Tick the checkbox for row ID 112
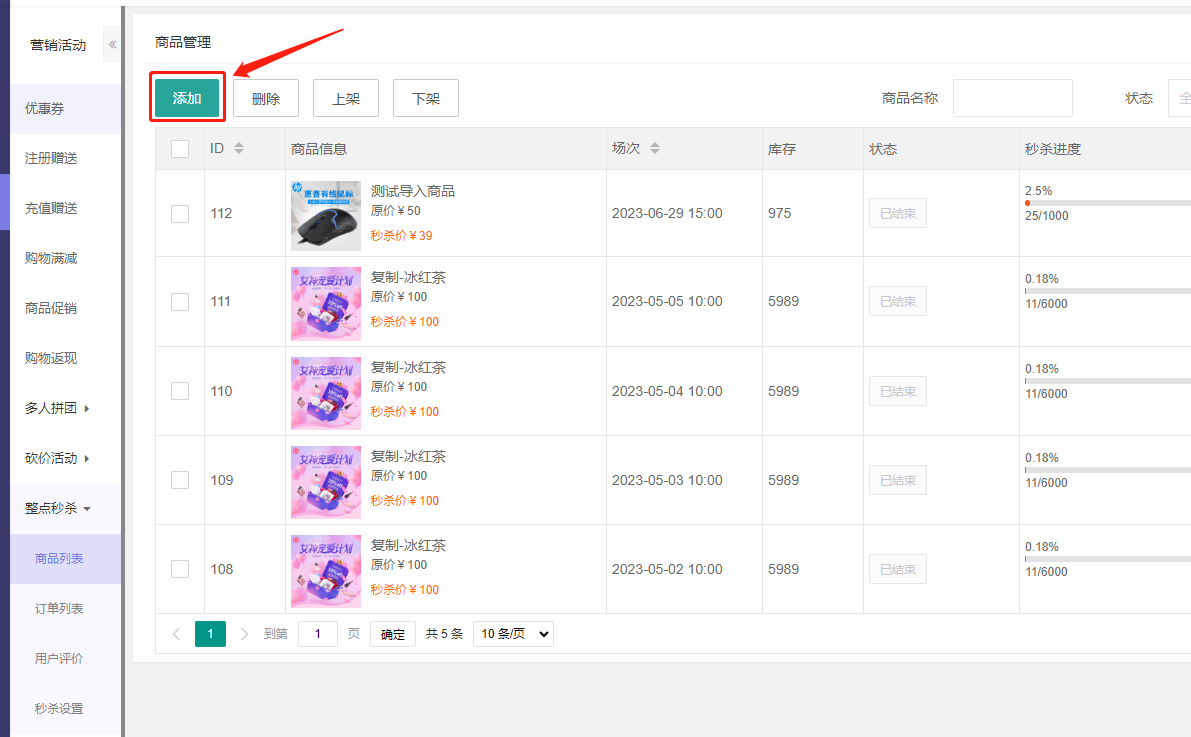The image size is (1191, 737). [180, 213]
